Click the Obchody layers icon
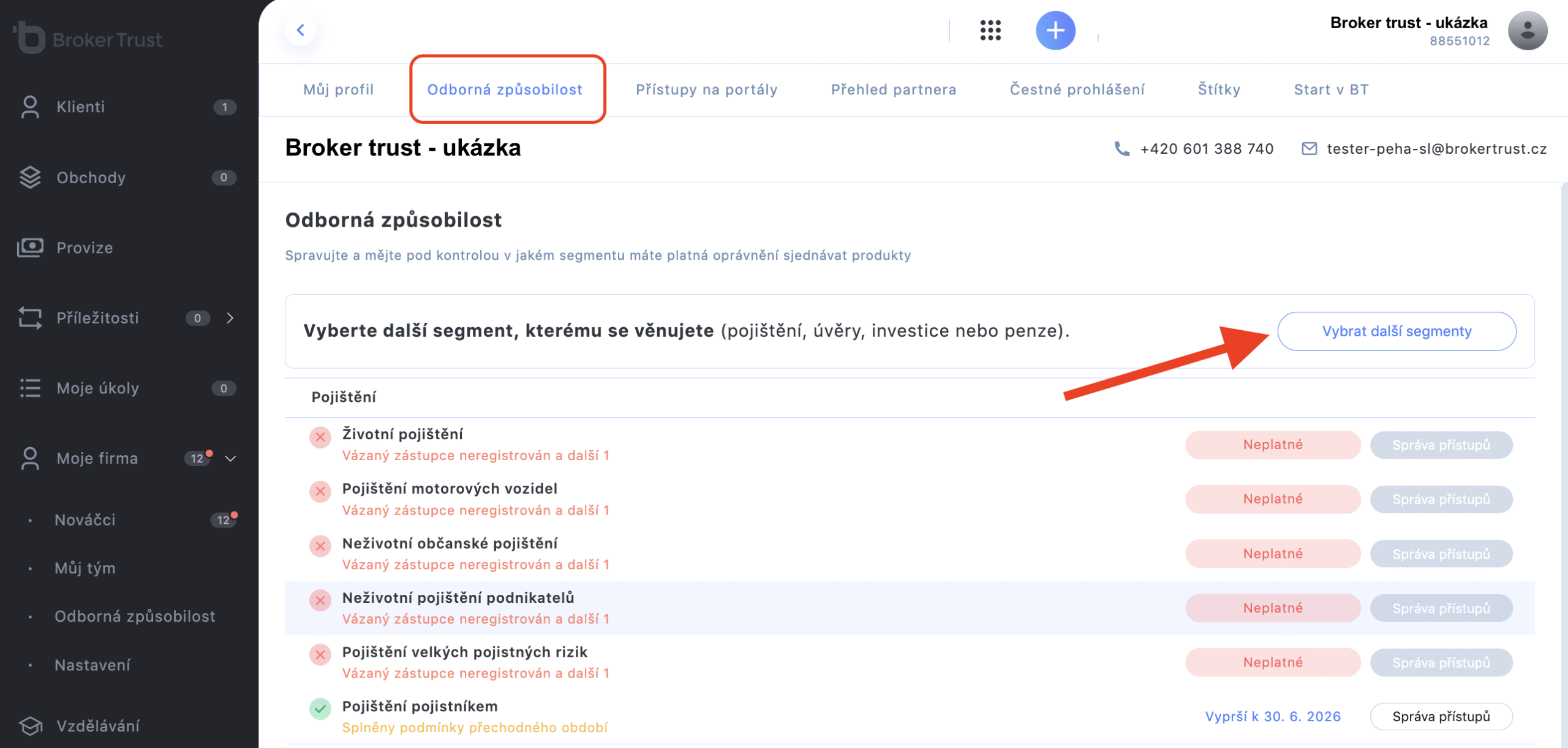1568x748 pixels. click(x=29, y=178)
